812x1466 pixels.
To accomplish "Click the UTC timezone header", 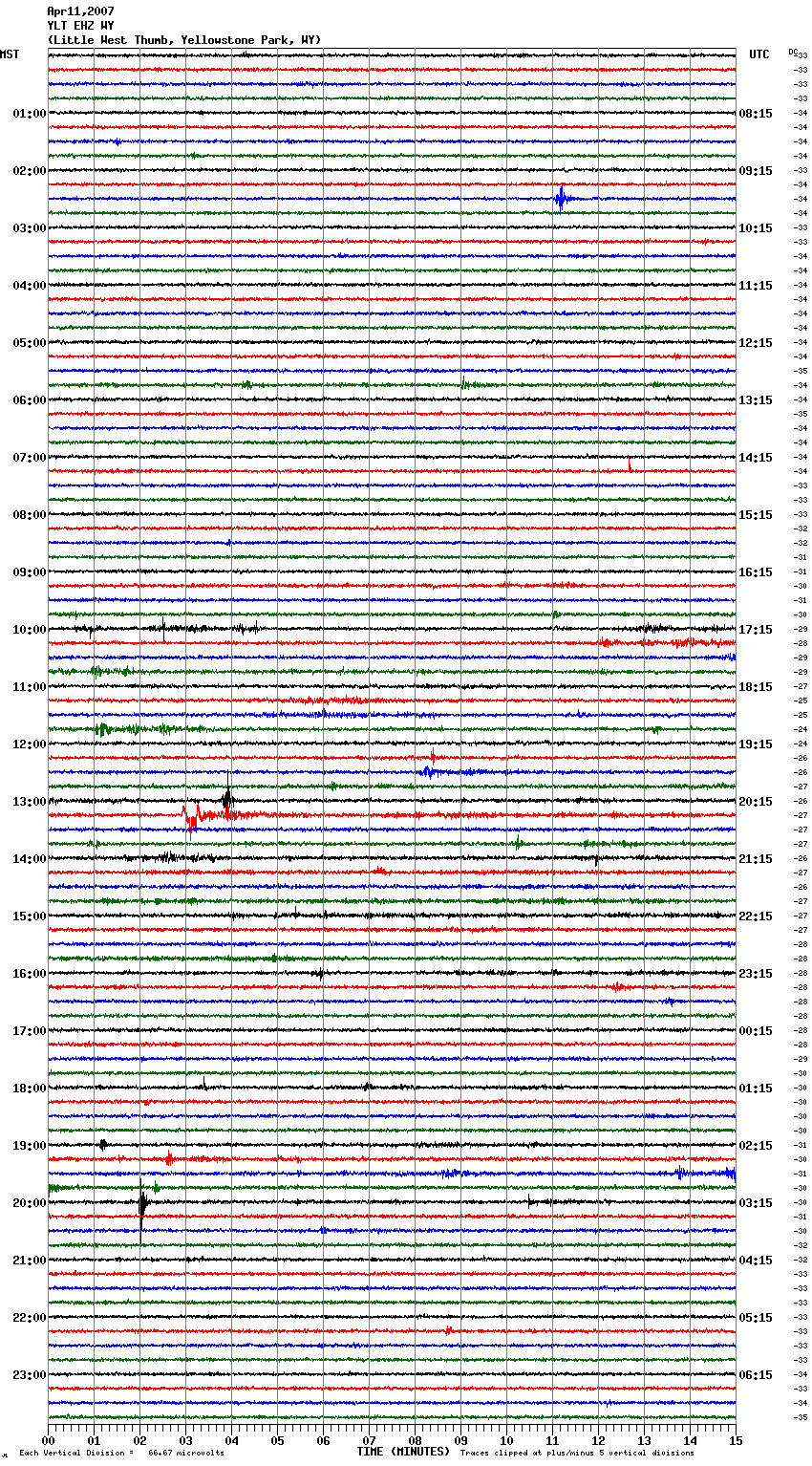I will tap(759, 54).
